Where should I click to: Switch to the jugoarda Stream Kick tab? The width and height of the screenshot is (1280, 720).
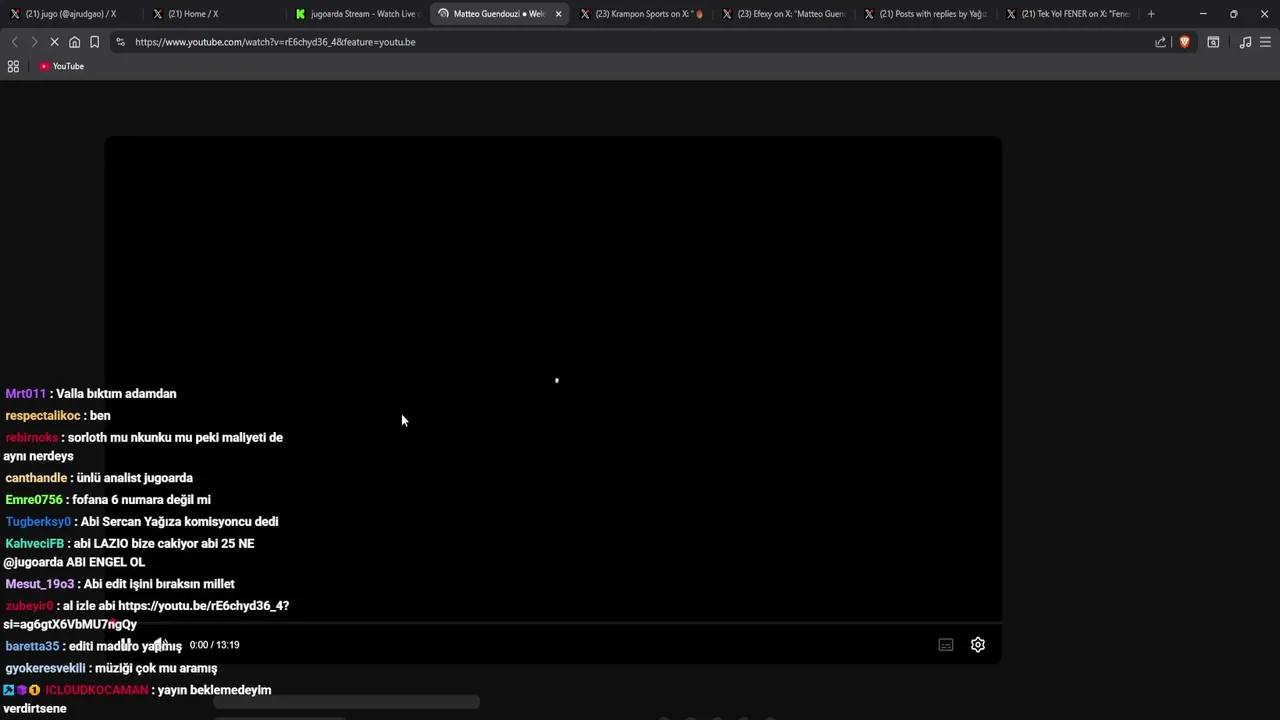356,14
